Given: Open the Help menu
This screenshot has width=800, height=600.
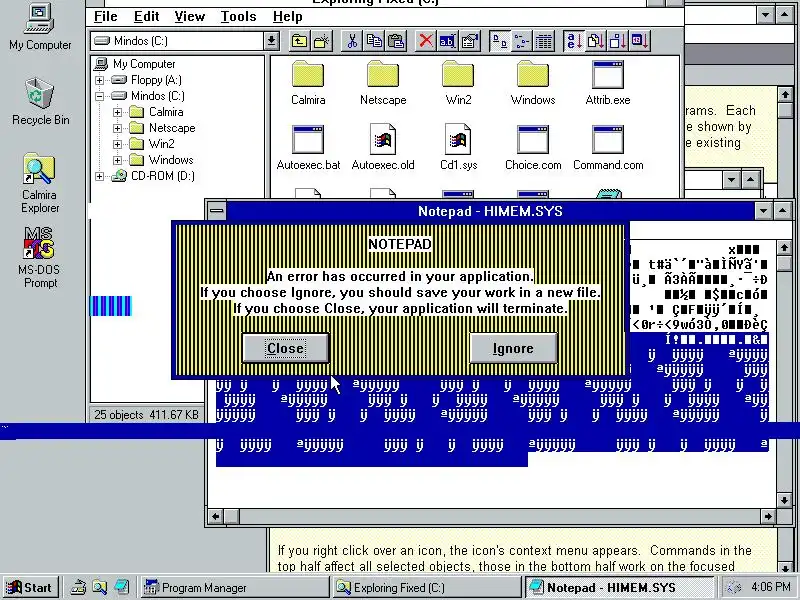Looking at the screenshot, I should (x=287, y=16).
